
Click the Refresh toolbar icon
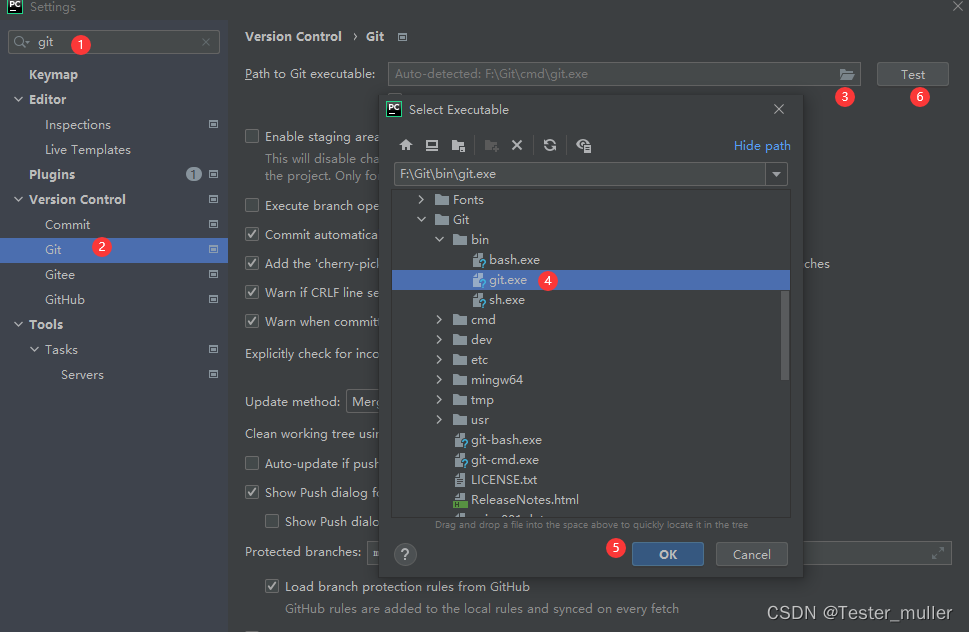[x=550, y=145]
